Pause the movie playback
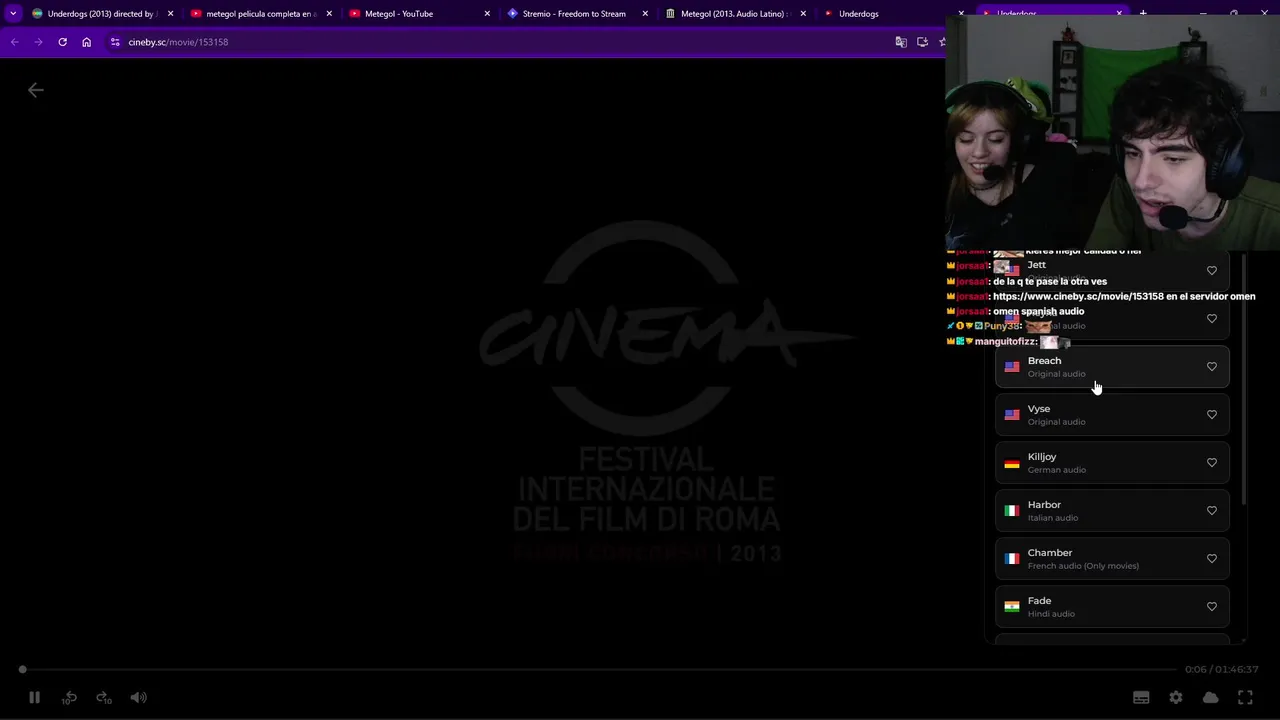The image size is (1280, 720). coord(34,697)
